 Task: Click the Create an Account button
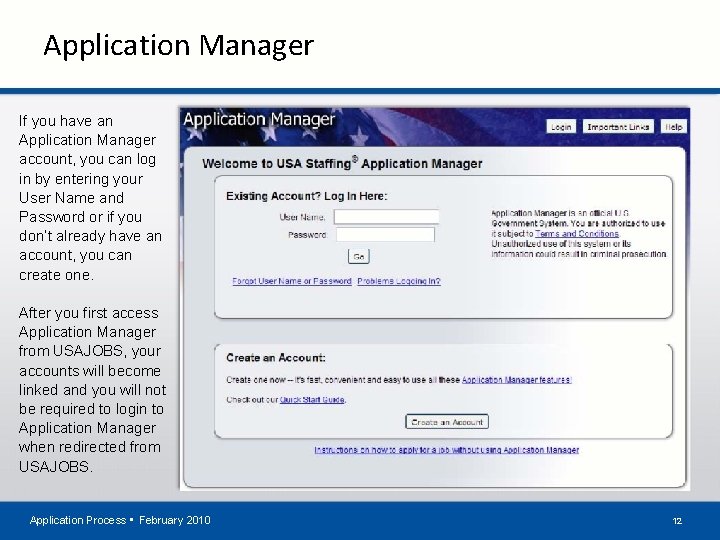[447, 422]
